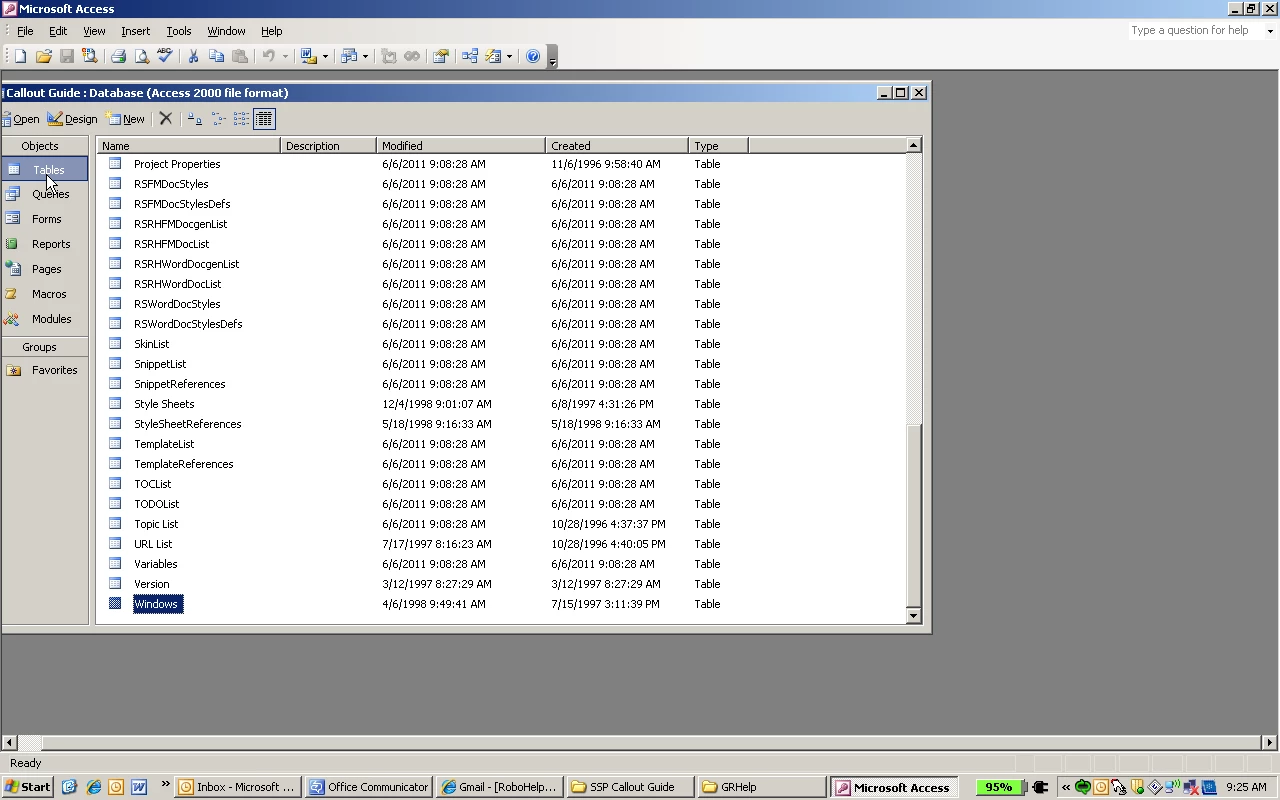Switch to Office Communicator taskbar button

(370, 787)
